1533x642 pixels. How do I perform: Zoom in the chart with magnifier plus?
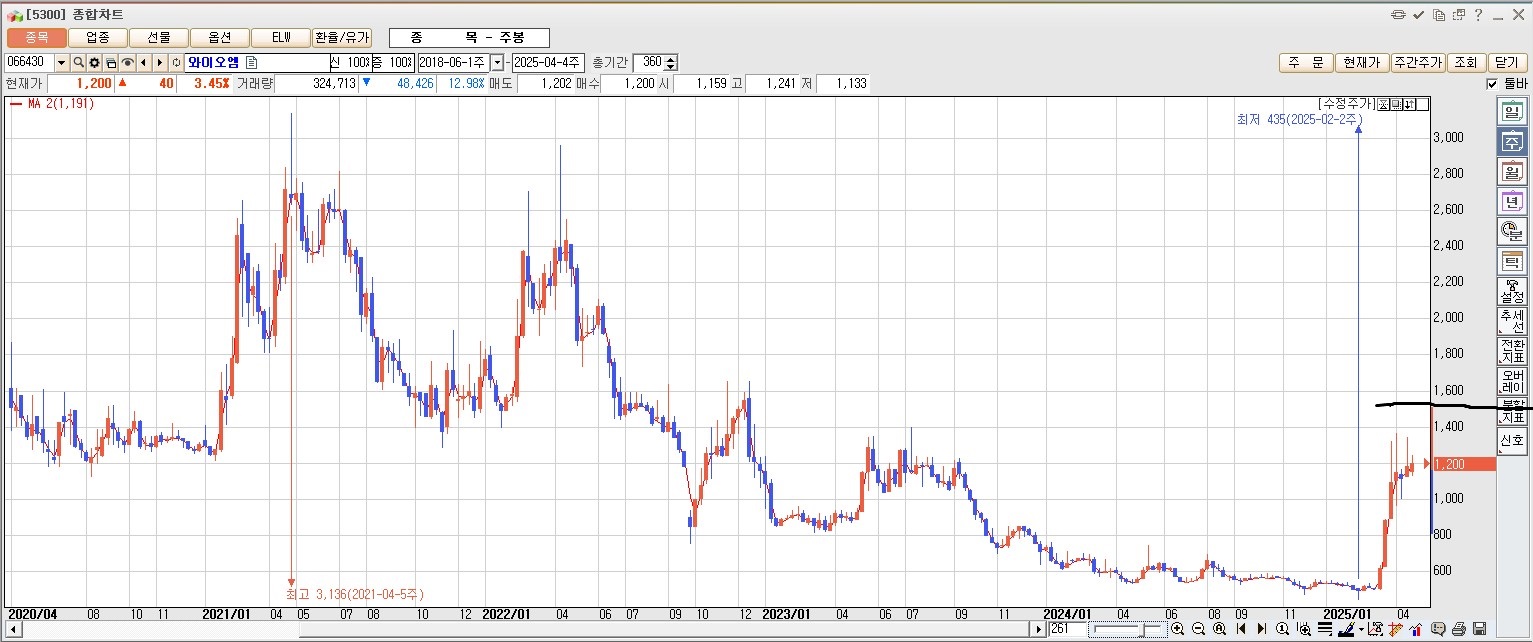(1177, 629)
